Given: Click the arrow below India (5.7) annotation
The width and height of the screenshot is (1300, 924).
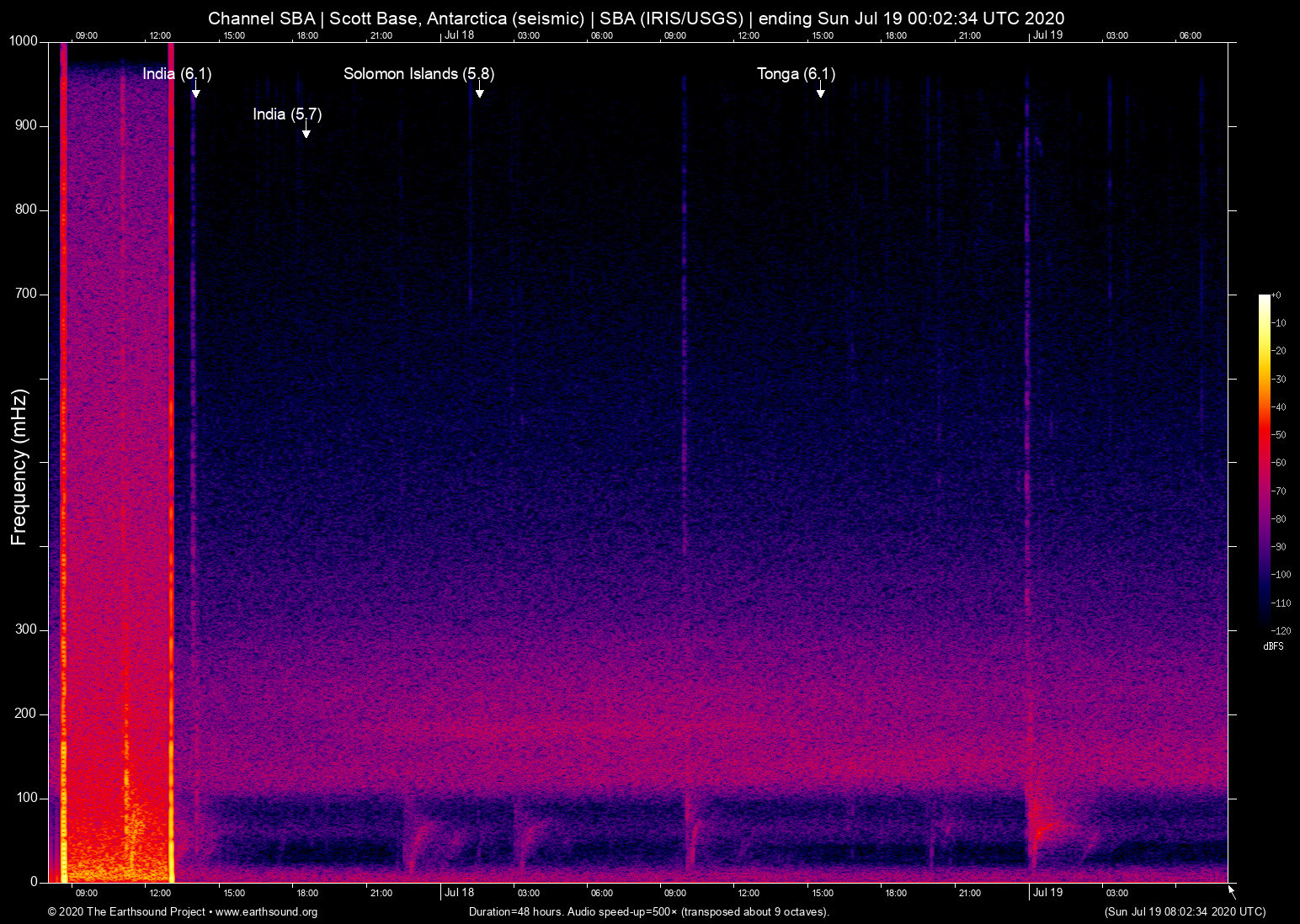Looking at the screenshot, I should pos(306,131).
